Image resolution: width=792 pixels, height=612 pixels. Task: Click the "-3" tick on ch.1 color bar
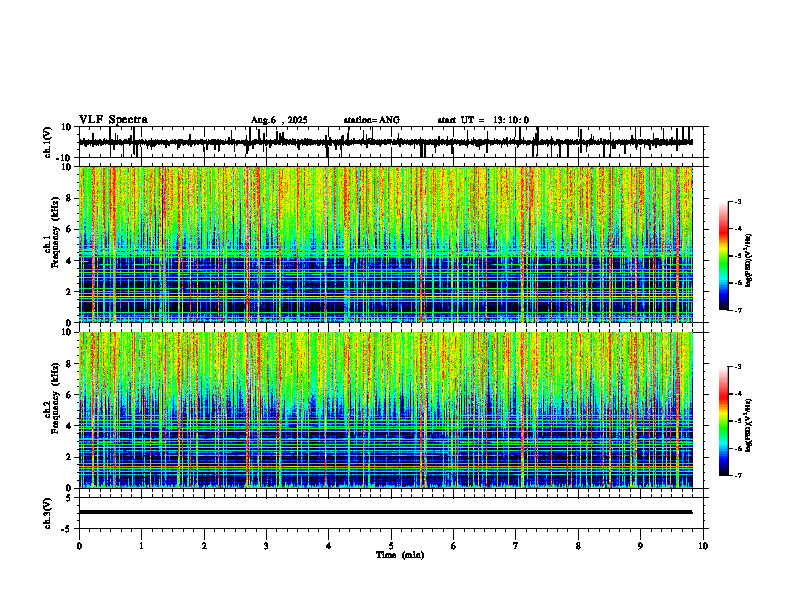pyautogui.click(x=738, y=201)
